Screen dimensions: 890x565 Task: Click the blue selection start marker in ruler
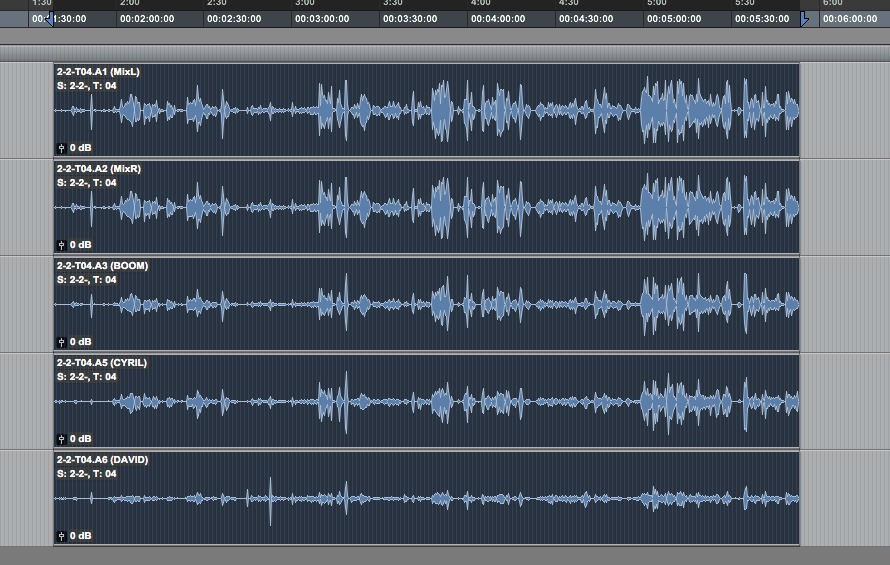(51, 19)
